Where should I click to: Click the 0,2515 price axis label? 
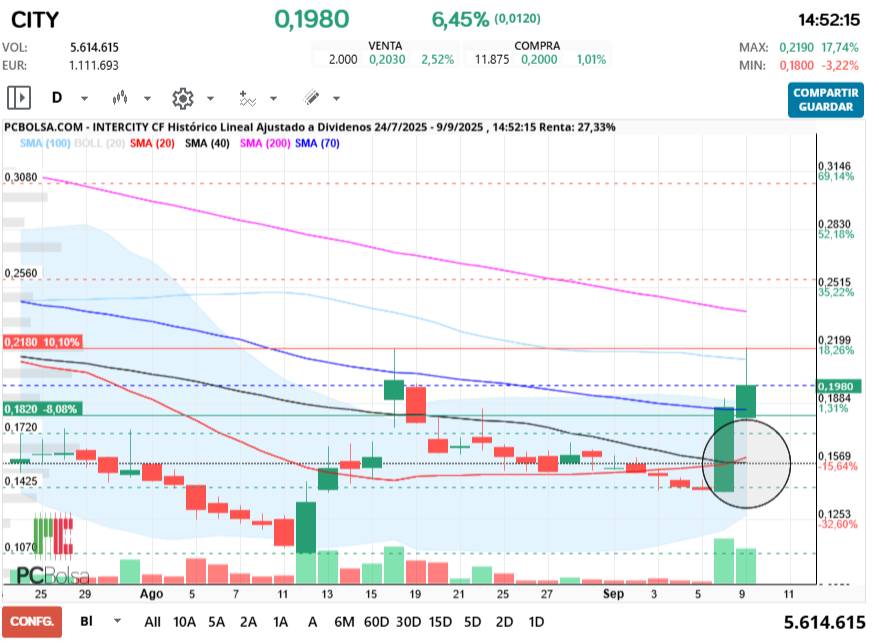point(834,282)
